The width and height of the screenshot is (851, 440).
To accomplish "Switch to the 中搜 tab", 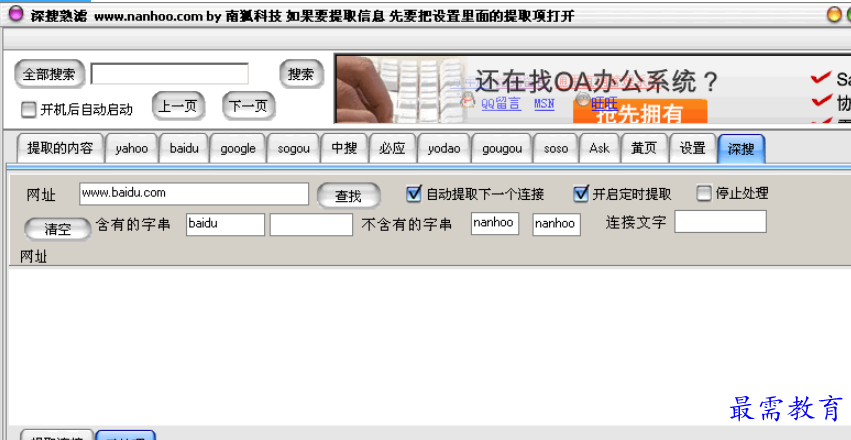I will [x=345, y=148].
